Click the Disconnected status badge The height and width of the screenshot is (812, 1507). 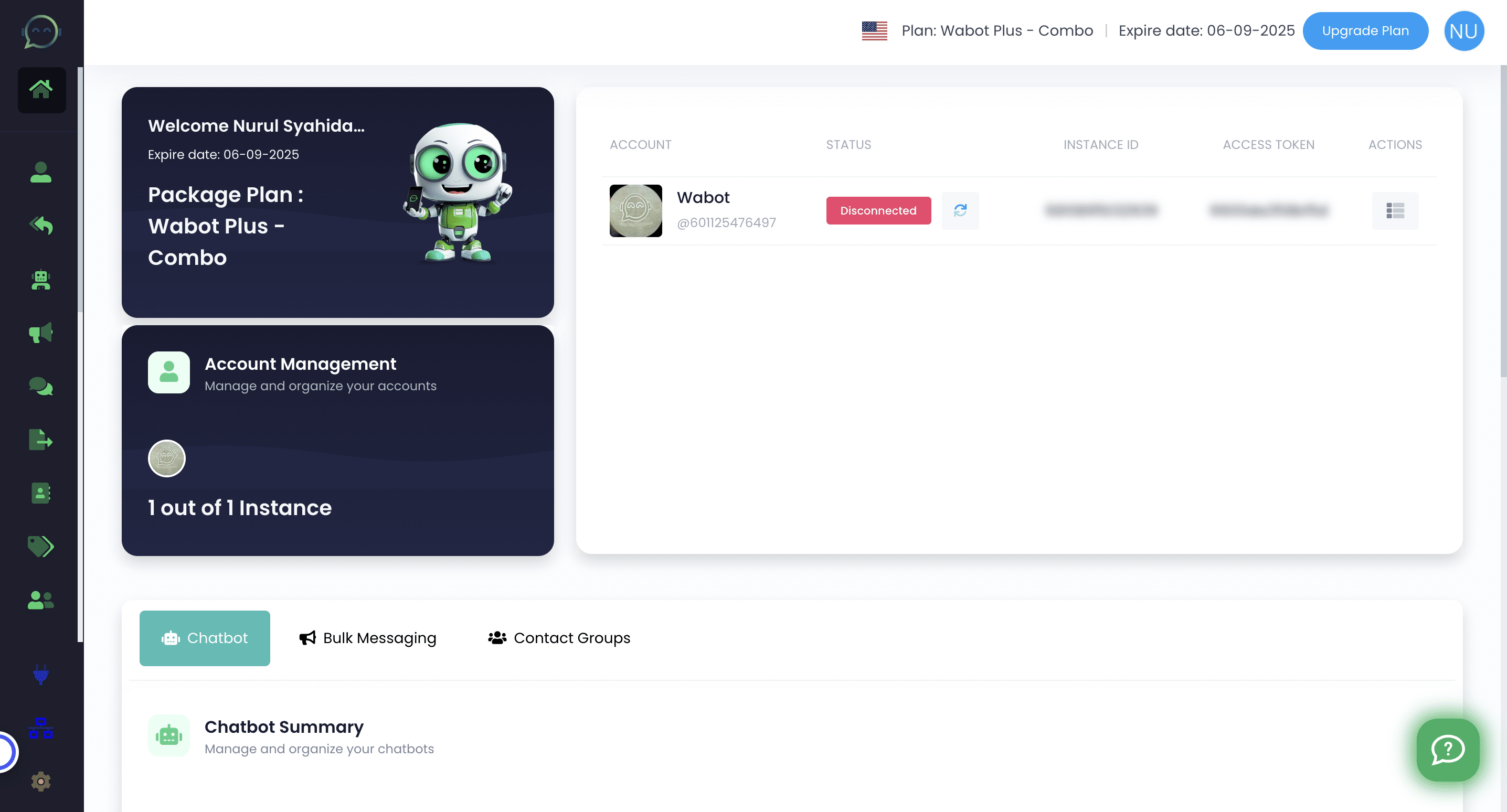878,210
